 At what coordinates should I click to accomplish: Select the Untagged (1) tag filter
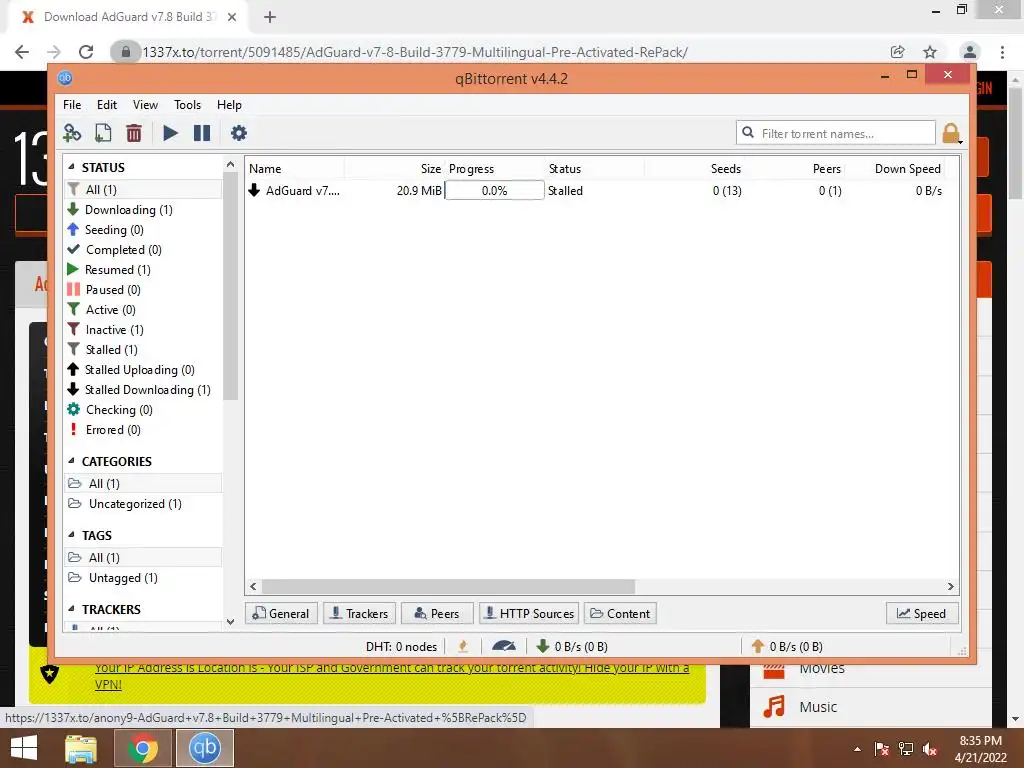(x=143, y=578)
